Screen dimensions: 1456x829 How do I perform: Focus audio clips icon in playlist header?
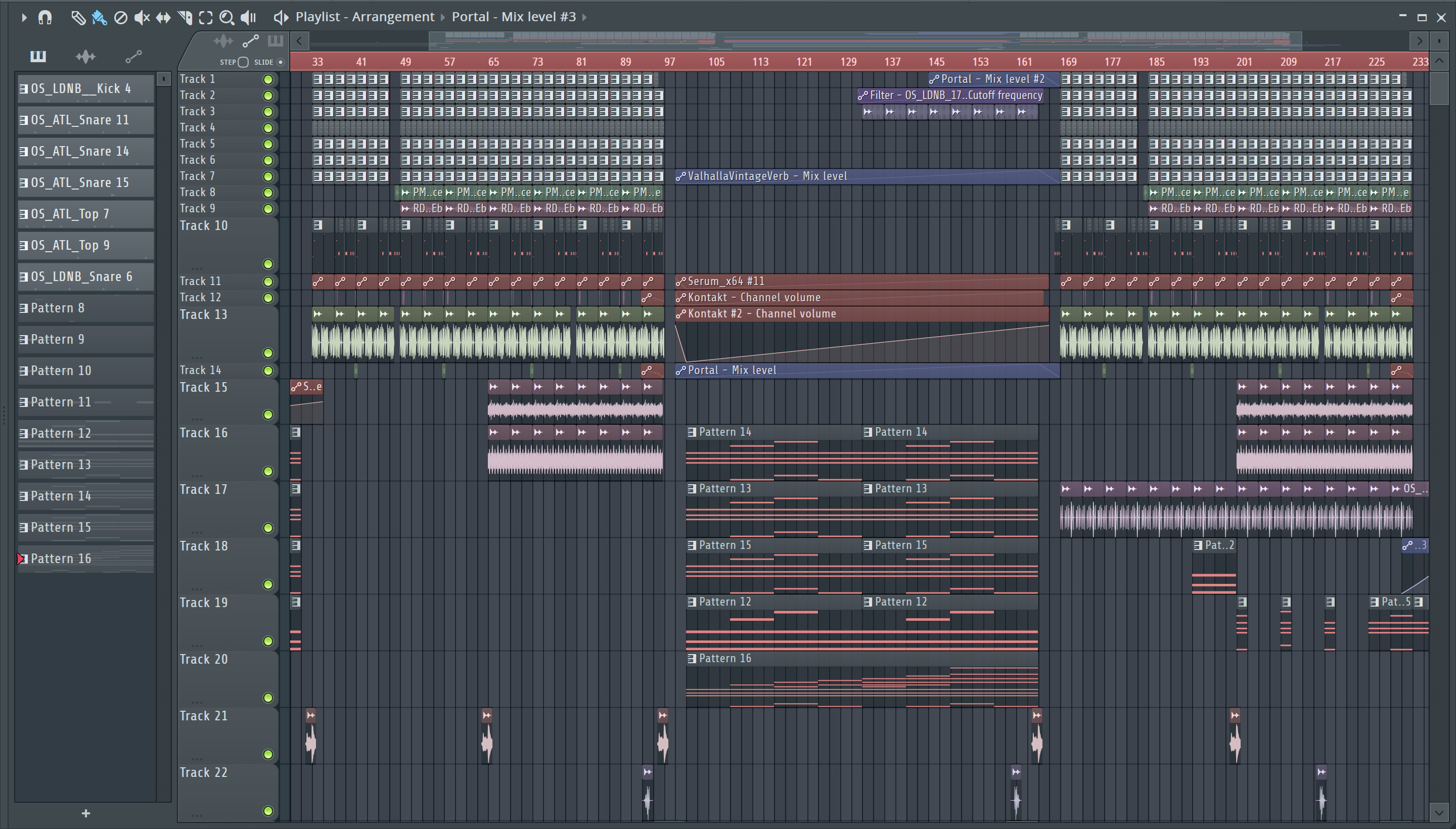[223, 40]
